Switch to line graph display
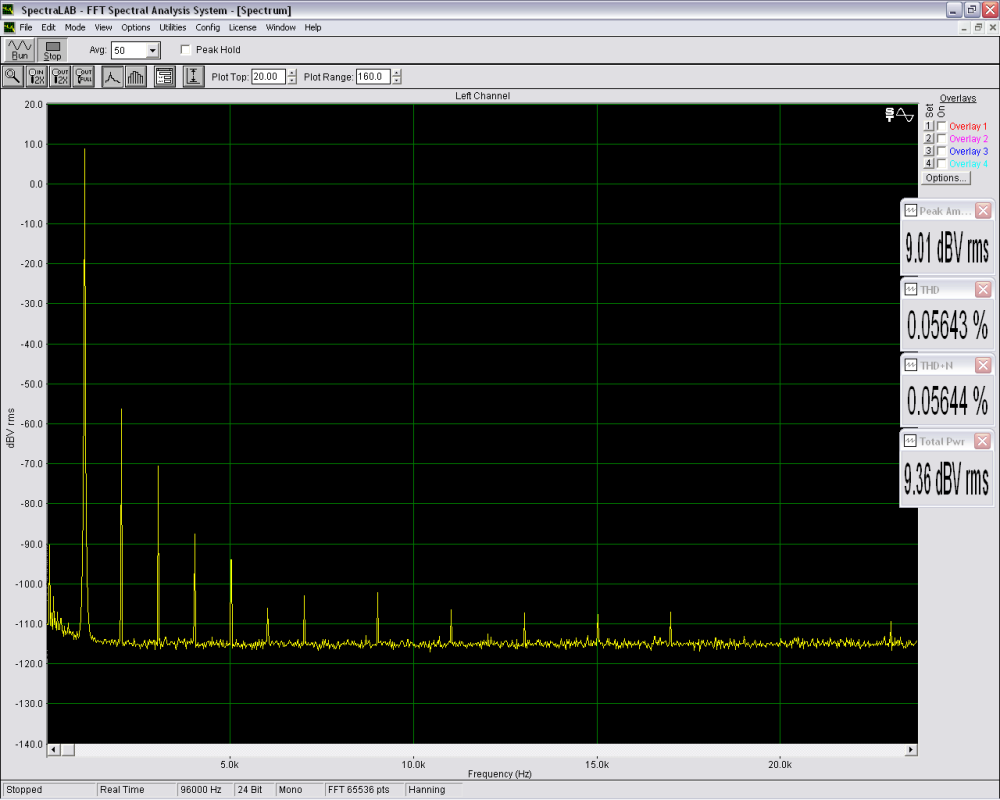The width and height of the screenshot is (1000, 800). pyautogui.click(x=112, y=77)
